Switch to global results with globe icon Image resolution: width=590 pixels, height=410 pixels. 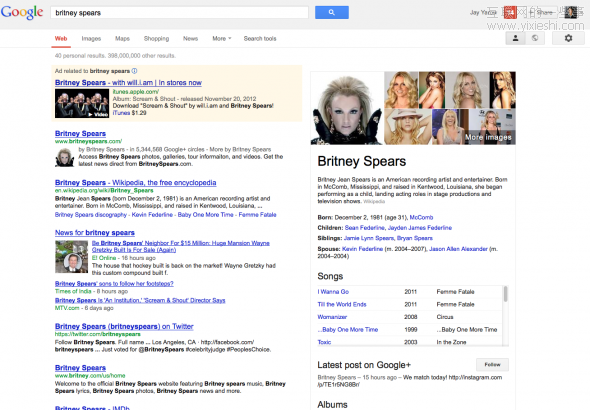tap(535, 38)
